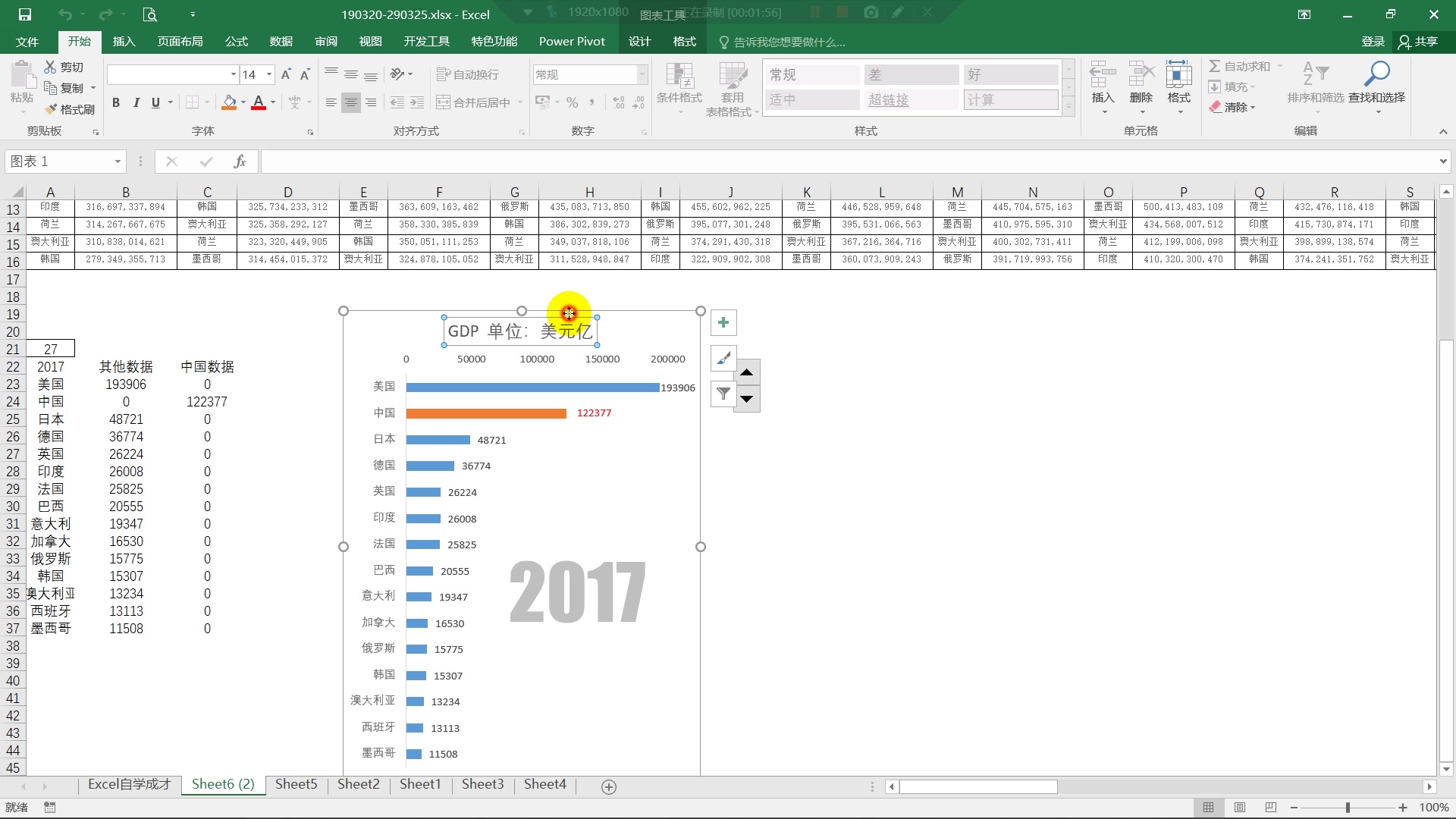The image size is (1456, 819).
Task: Click the increase indent icon
Action: pos(416,102)
